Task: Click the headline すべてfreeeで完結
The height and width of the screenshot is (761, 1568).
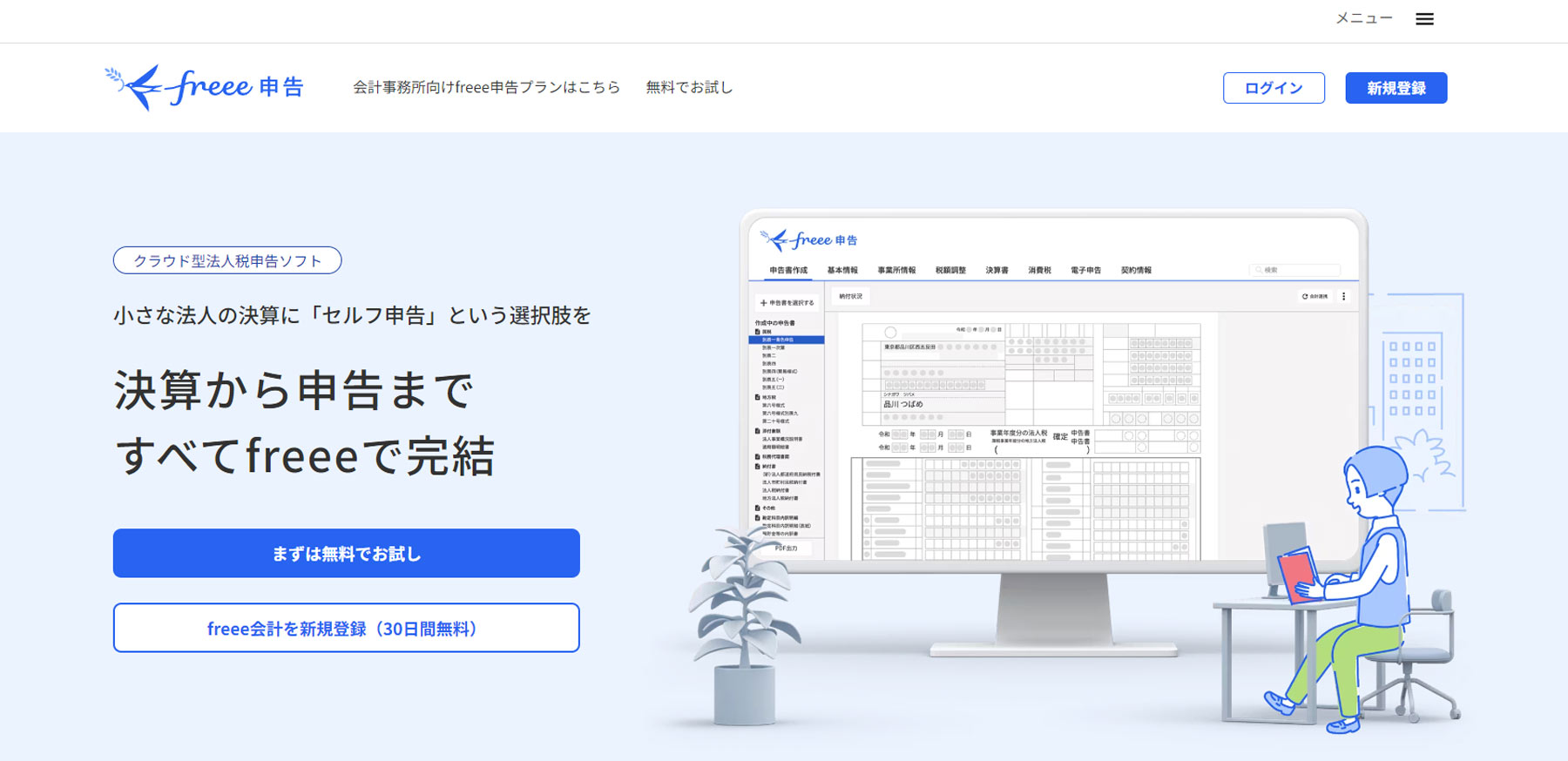Action: [305, 455]
